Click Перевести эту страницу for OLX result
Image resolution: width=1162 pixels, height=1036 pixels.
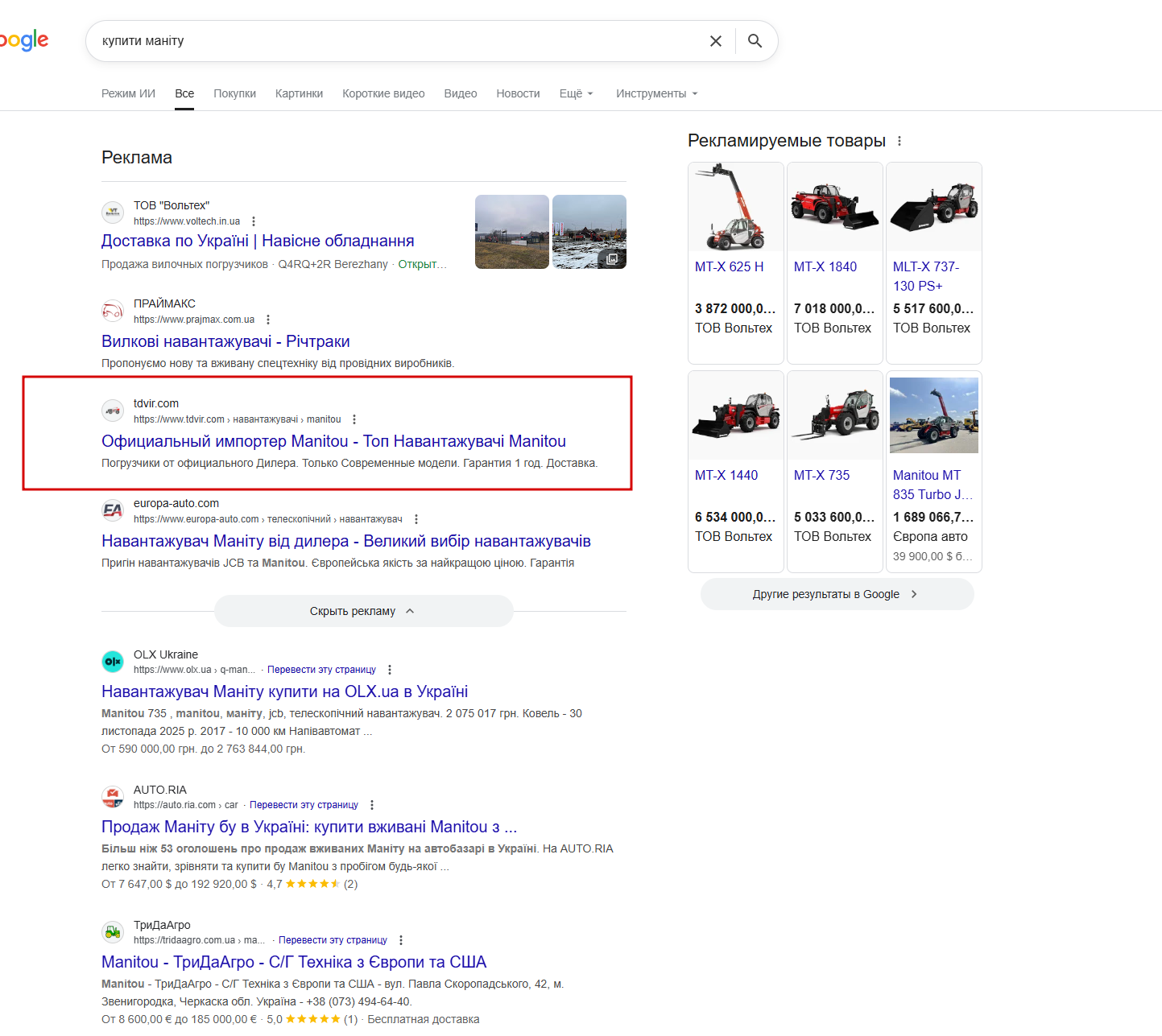321,670
